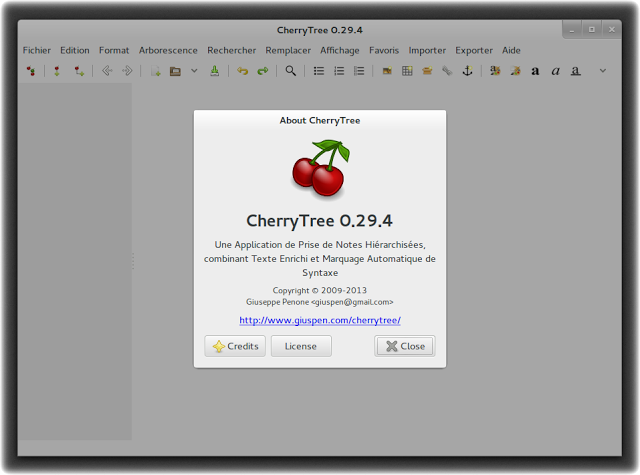Click the Giuseppe Penone email text
Viewport: 640px width, 475px height.
pos(320,302)
